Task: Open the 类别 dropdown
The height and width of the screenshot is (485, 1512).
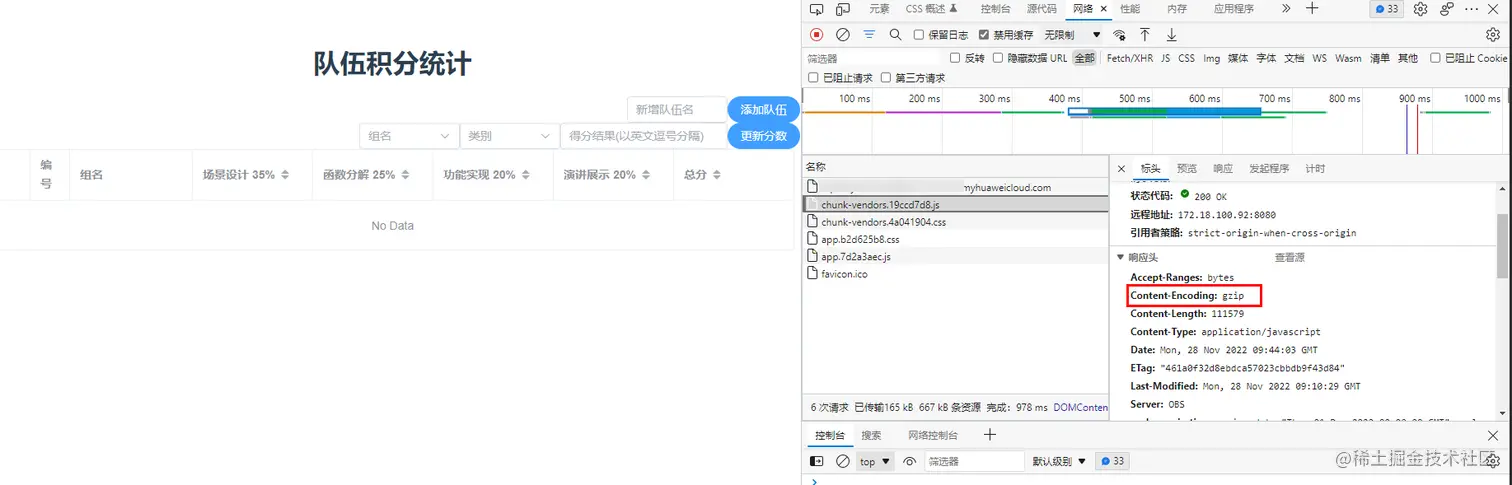Action: pyautogui.click(x=509, y=136)
